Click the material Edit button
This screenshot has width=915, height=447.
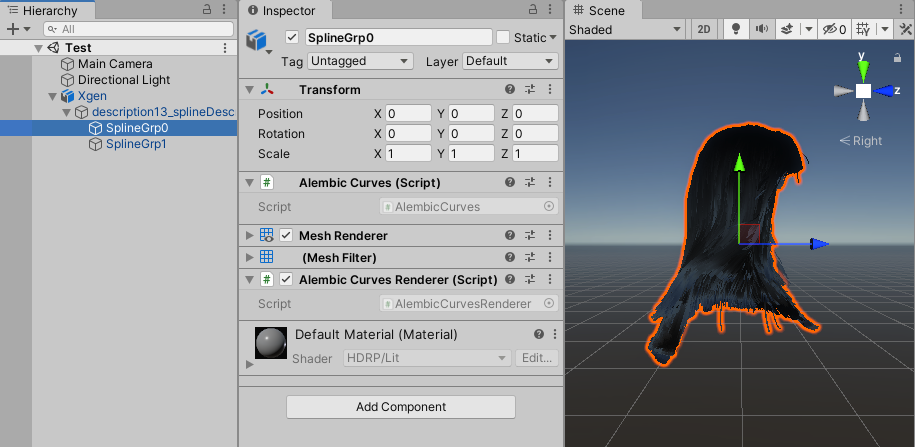click(x=535, y=358)
